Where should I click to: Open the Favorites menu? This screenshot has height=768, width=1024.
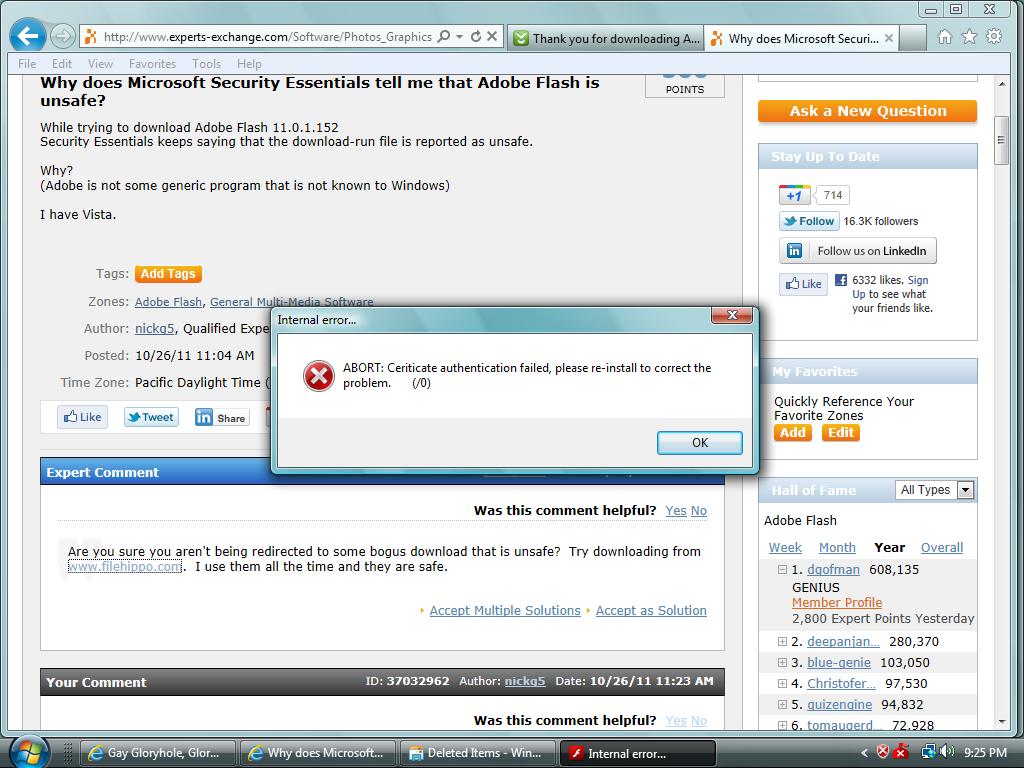pyautogui.click(x=152, y=64)
